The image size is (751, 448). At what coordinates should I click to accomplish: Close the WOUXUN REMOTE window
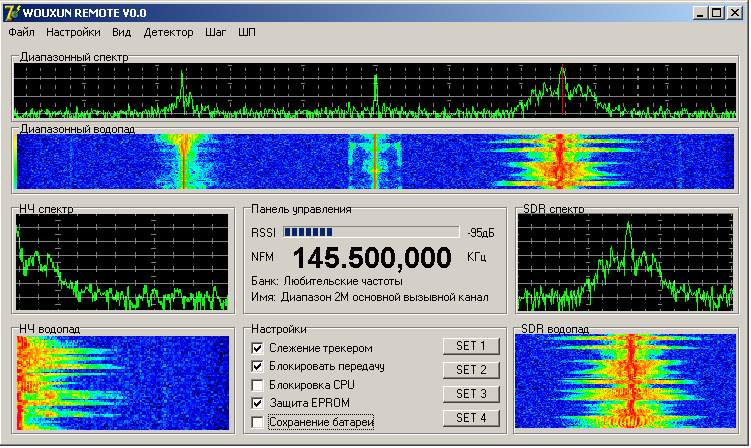[734, 13]
